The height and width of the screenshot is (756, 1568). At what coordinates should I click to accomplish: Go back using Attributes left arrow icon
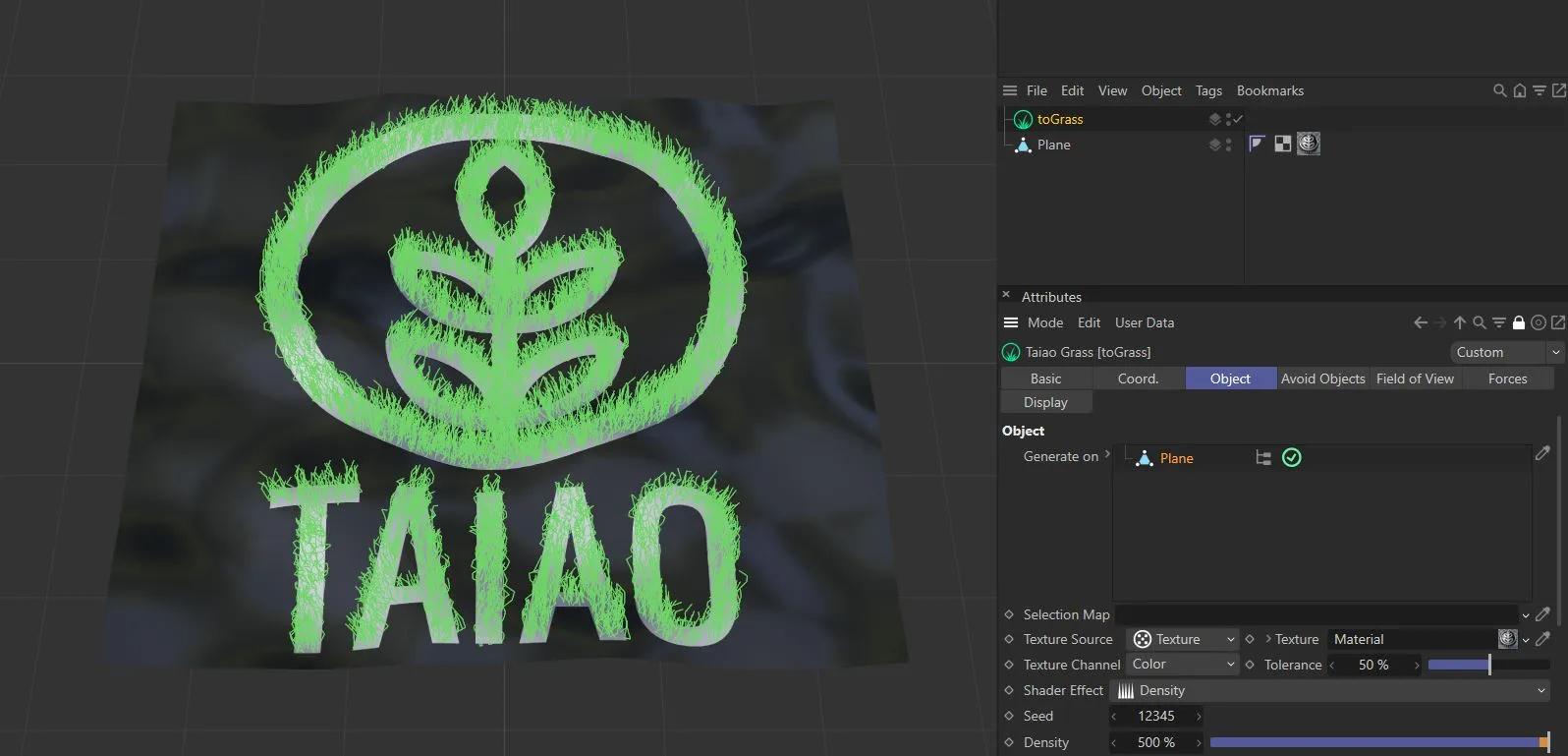pyautogui.click(x=1421, y=322)
